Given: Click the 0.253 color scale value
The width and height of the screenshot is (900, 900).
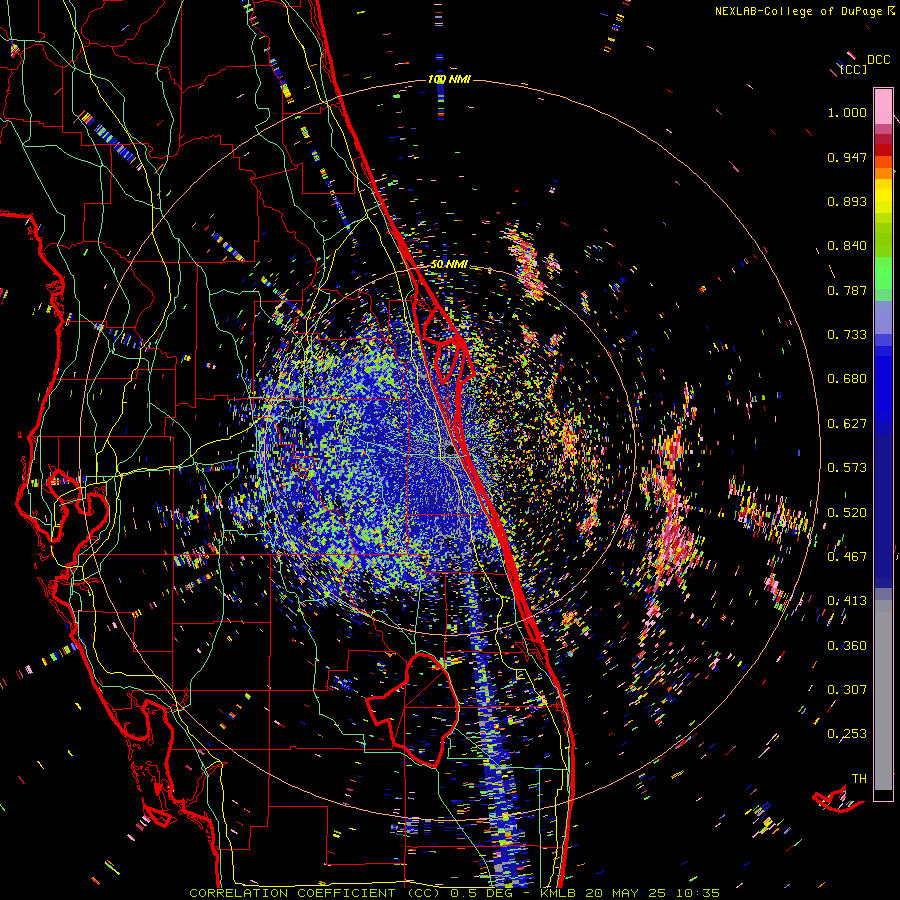Looking at the screenshot, I should pyautogui.click(x=847, y=734).
